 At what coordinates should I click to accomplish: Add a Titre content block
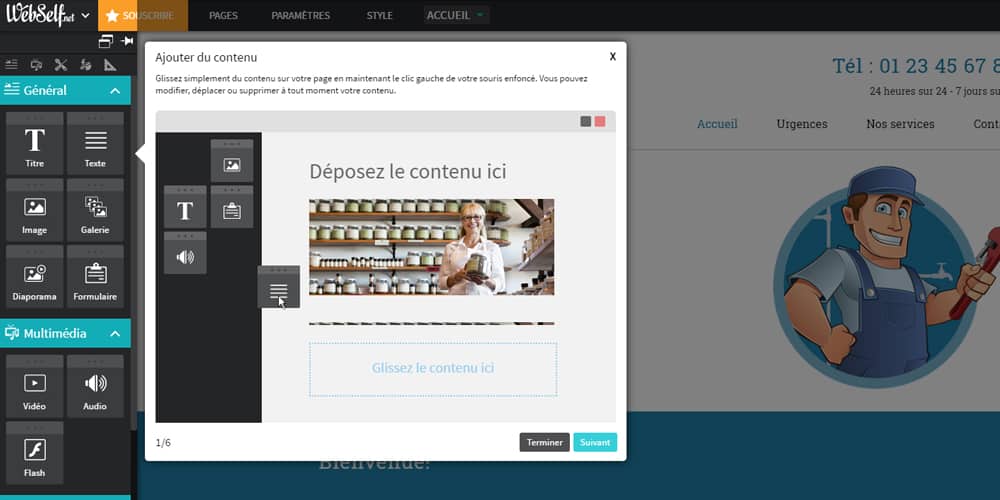[34, 143]
